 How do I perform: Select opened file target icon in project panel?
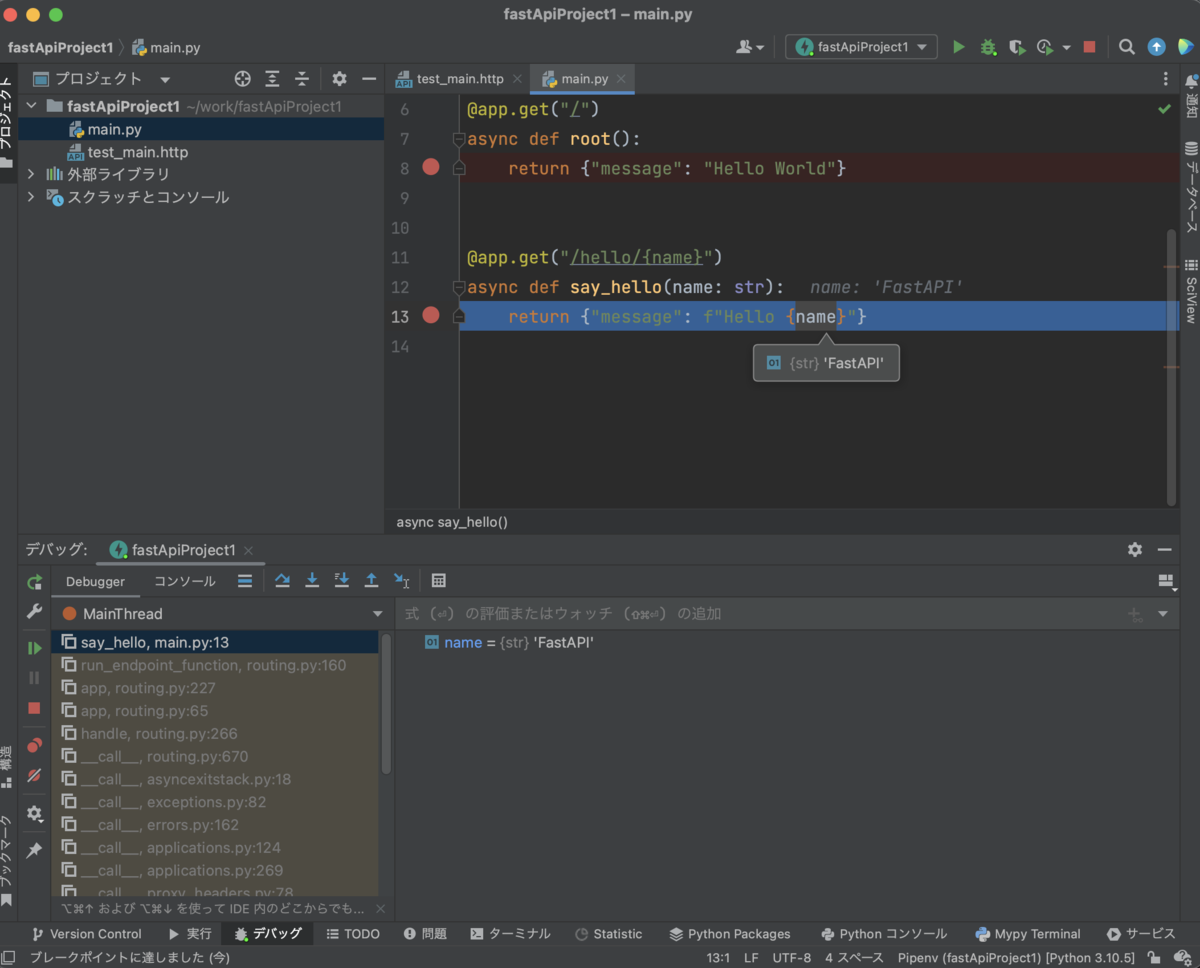coord(242,79)
